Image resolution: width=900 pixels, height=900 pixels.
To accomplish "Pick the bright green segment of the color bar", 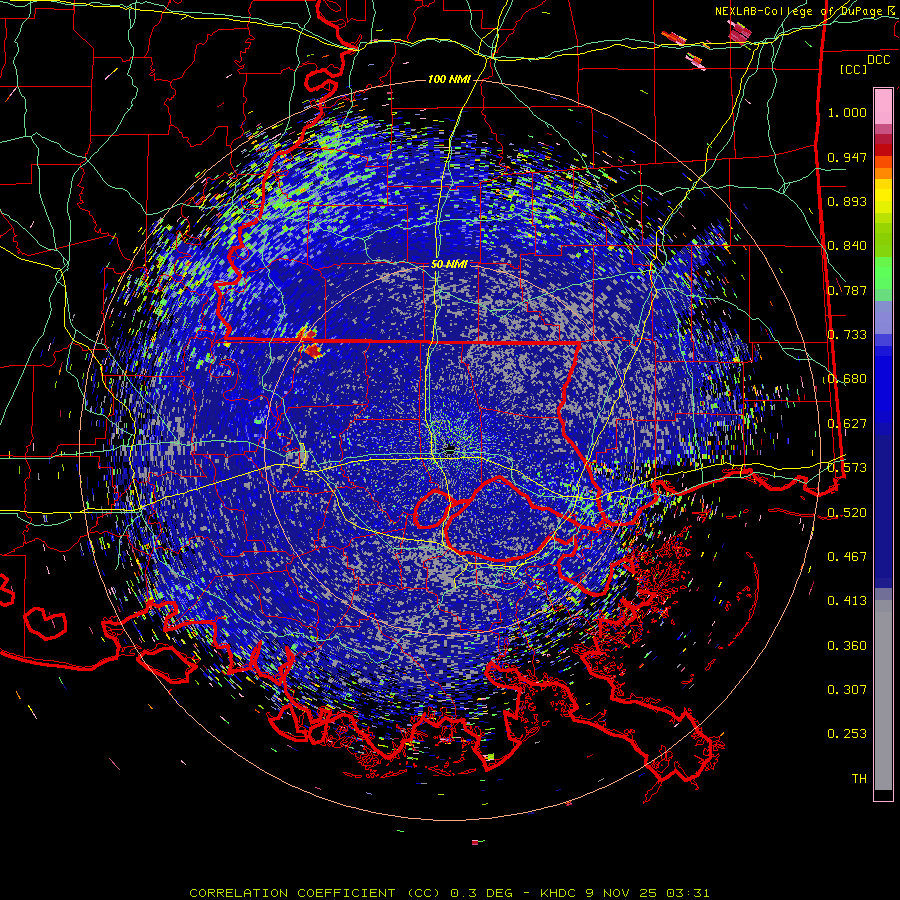I will [x=883, y=273].
